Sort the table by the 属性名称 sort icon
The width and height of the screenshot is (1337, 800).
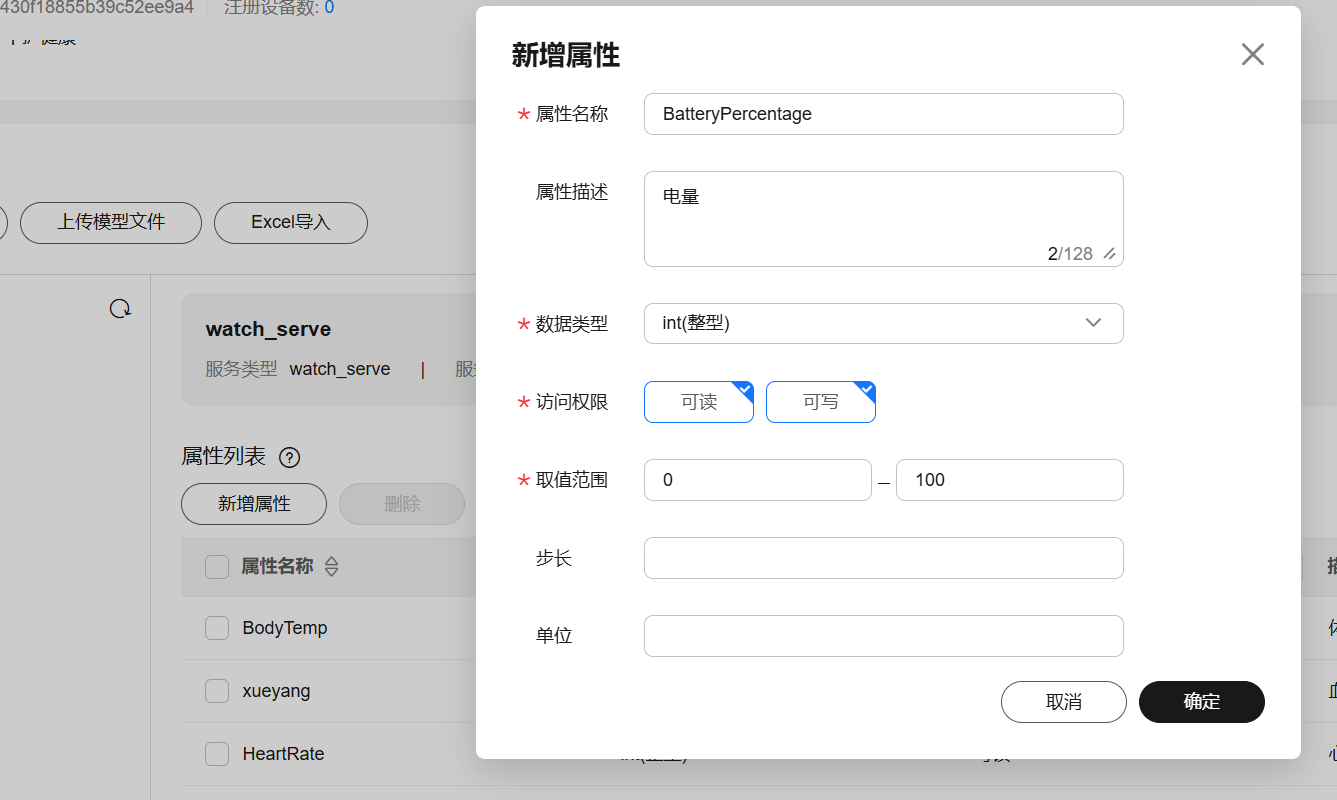[x=331, y=567]
